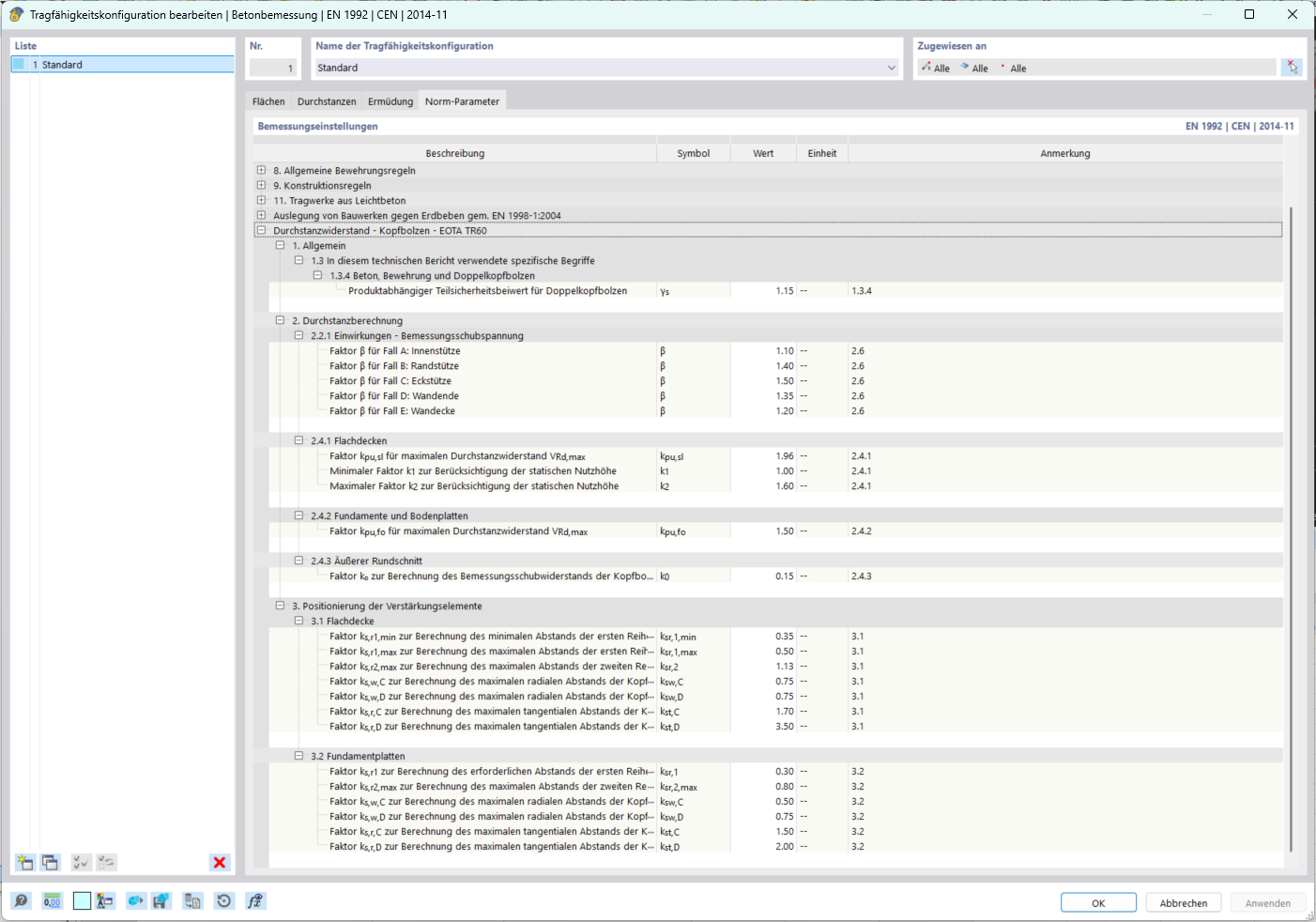Expand 9. Konstruktionsregeln section
Screen dimensions: 1316x922
(x=262, y=185)
